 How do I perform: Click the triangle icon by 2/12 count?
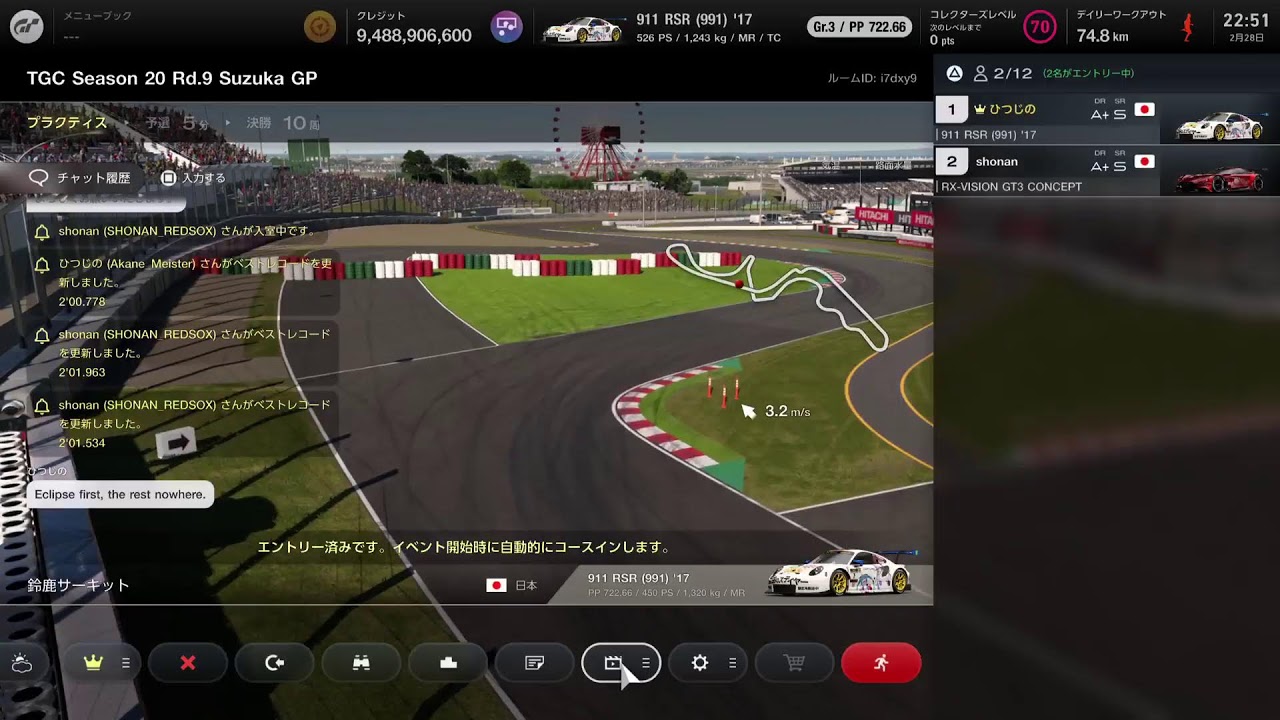[x=954, y=73]
